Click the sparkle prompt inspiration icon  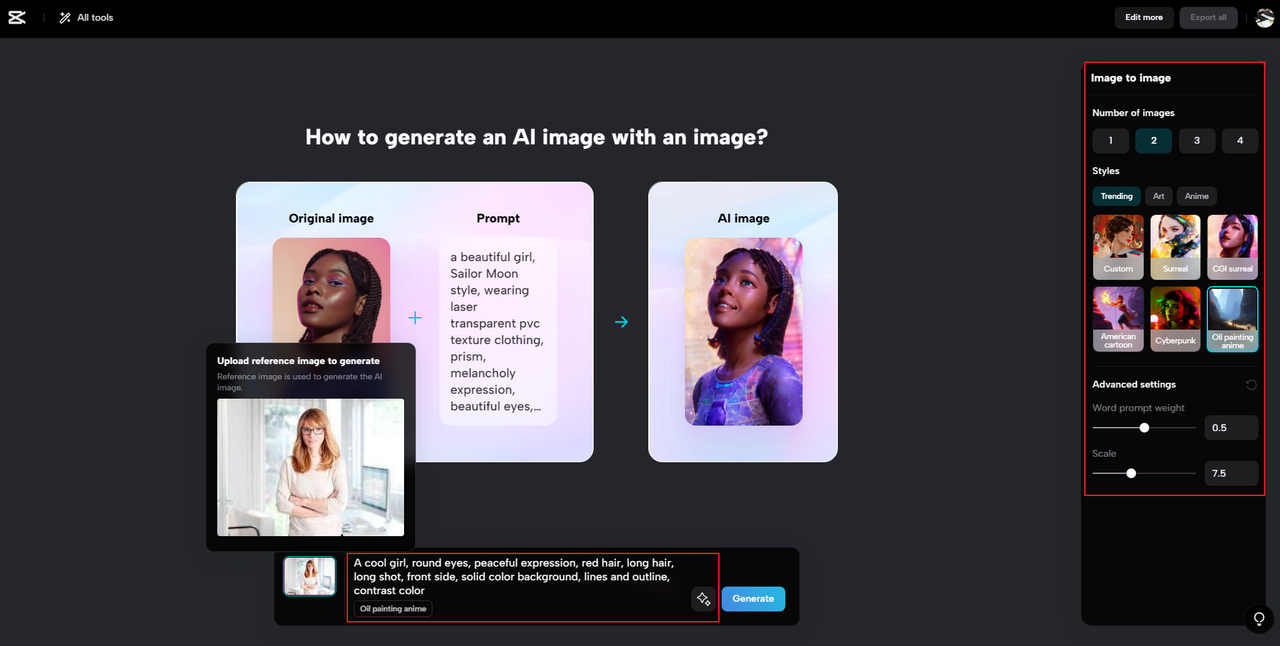pyautogui.click(x=703, y=599)
